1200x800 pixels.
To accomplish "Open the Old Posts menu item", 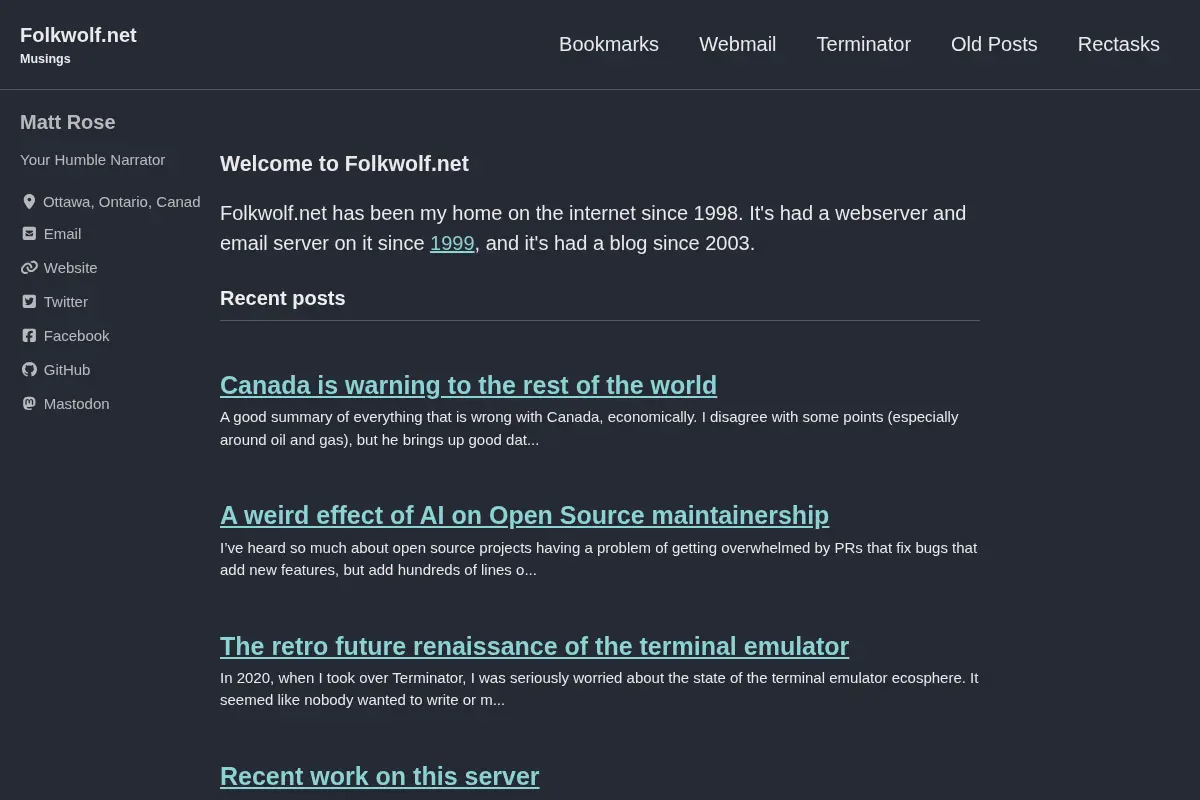I will click(x=994, y=44).
